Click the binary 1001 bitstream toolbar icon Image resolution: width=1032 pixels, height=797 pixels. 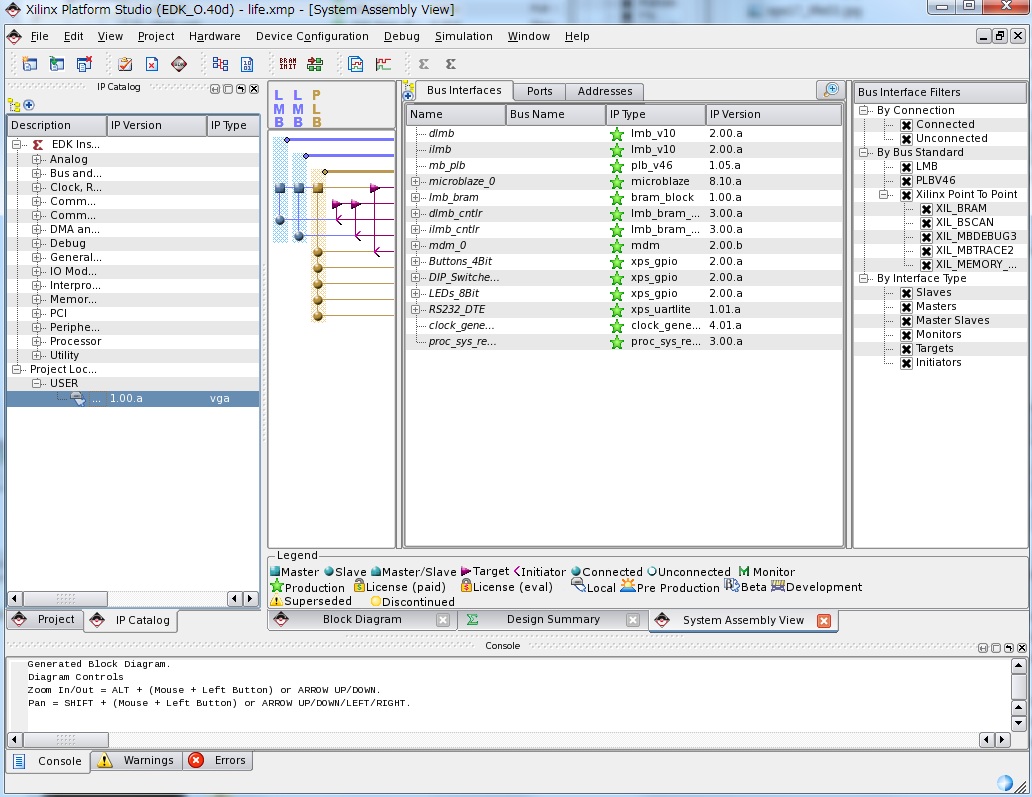[x=247, y=64]
